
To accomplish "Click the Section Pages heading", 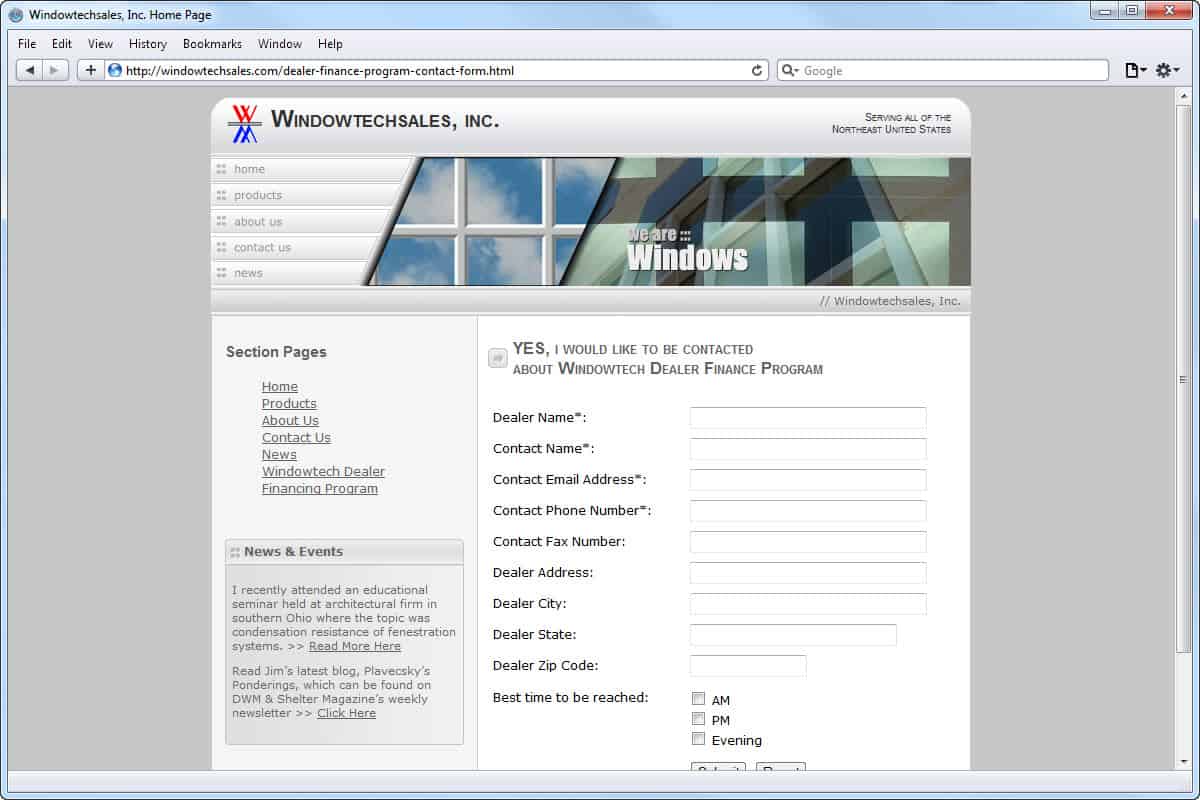I will coord(276,352).
